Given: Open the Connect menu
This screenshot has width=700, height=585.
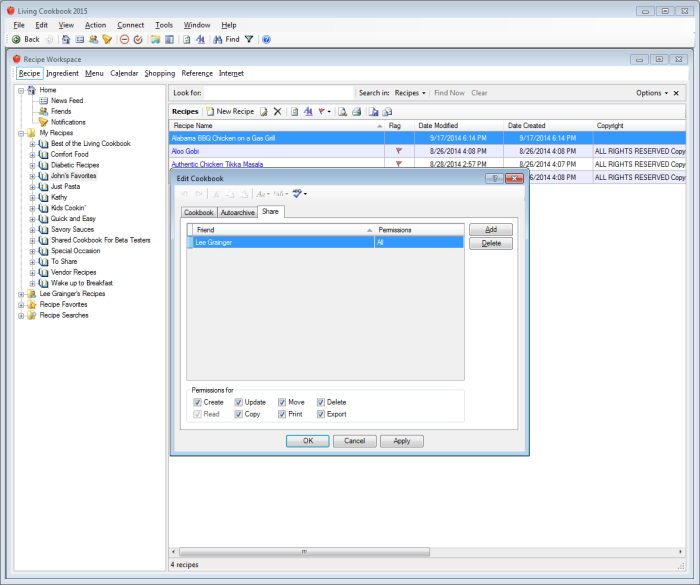Looking at the screenshot, I should (x=130, y=25).
